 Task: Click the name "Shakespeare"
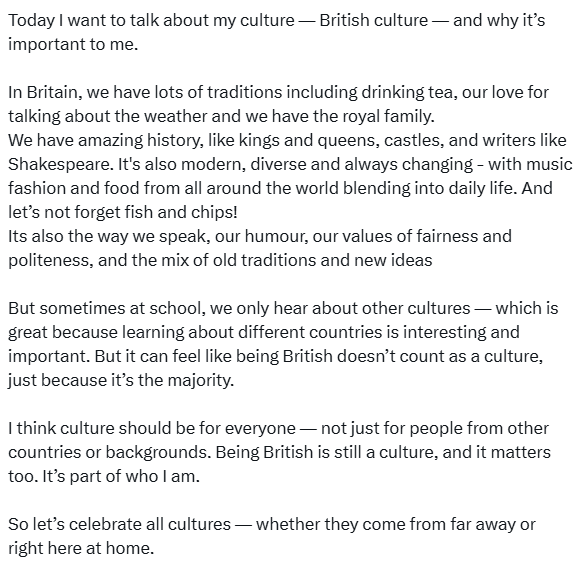pyautogui.click(x=59, y=164)
